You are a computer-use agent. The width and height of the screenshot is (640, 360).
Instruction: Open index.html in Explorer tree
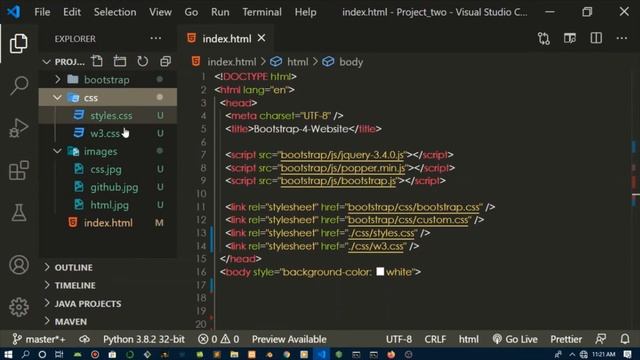coord(108,223)
